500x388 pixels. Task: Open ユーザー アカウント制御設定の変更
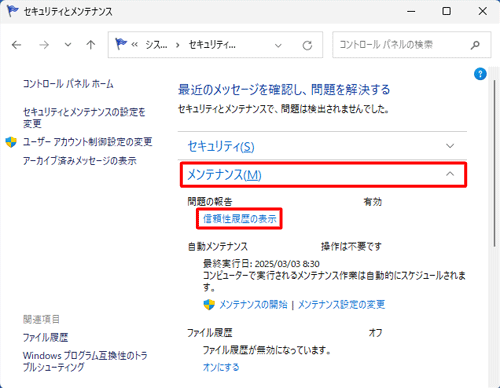click(87, 142)
